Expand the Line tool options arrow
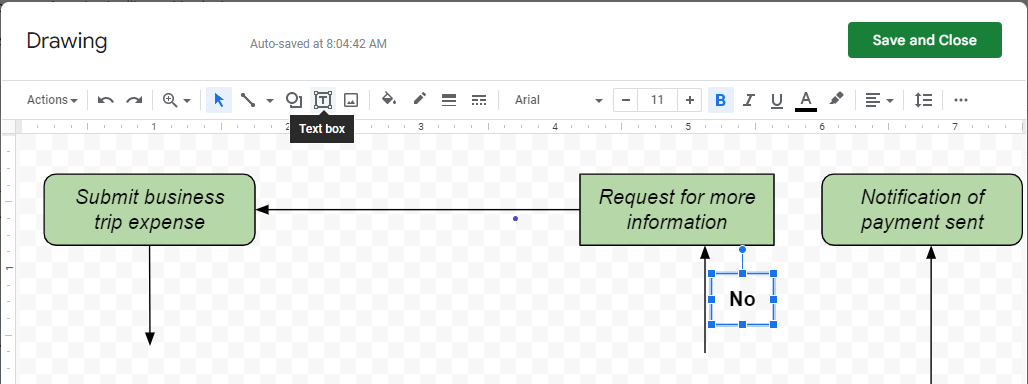This screenshot has width=1028, height=384. 269,101
